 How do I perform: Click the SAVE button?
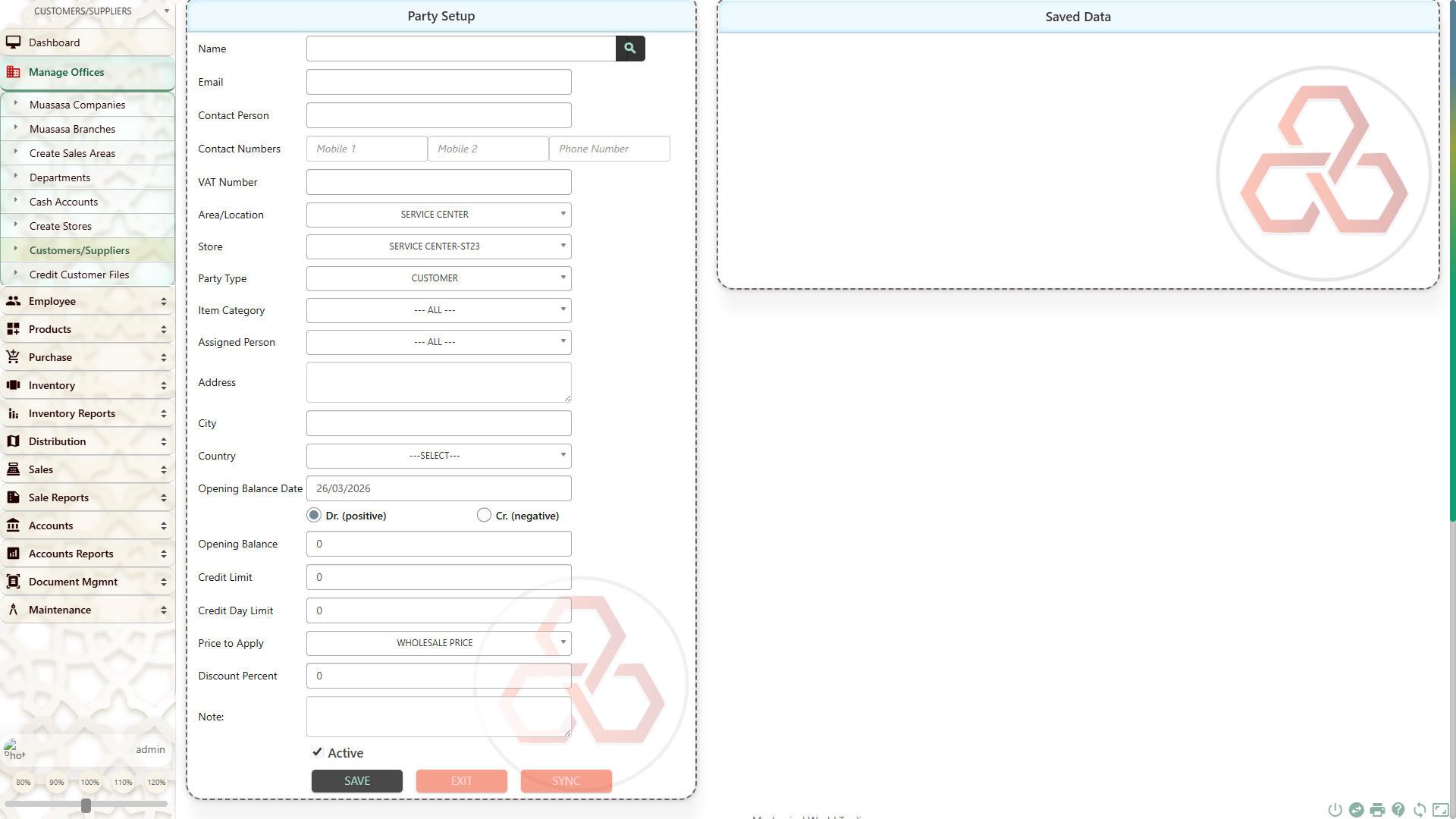(x=356, y=781)
